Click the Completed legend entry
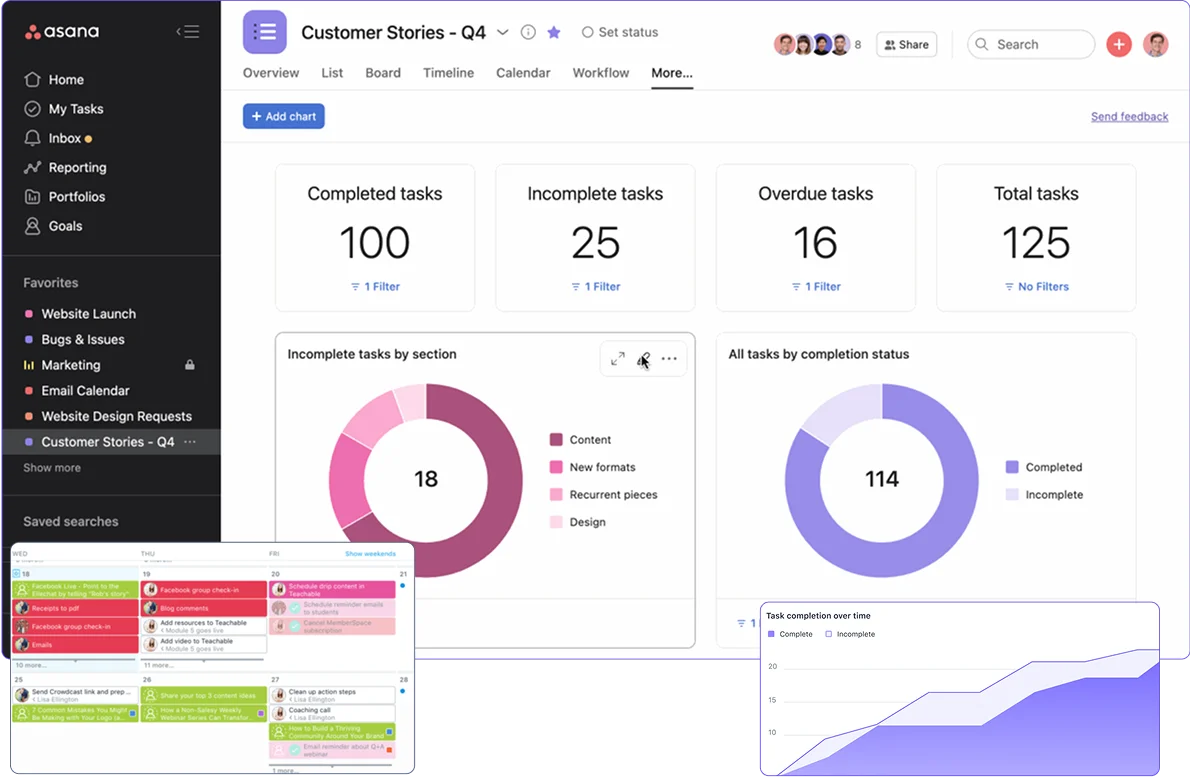This screenshot has width=1190, height=777. 1044,467
